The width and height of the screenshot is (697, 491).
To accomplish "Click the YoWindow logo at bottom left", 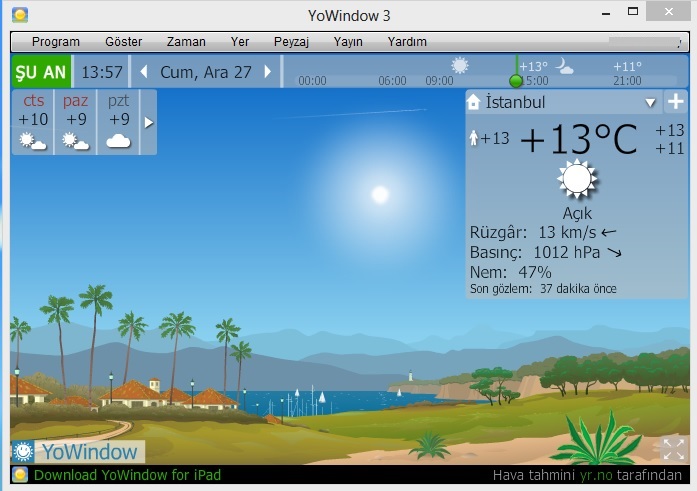I will coord(78,452).
